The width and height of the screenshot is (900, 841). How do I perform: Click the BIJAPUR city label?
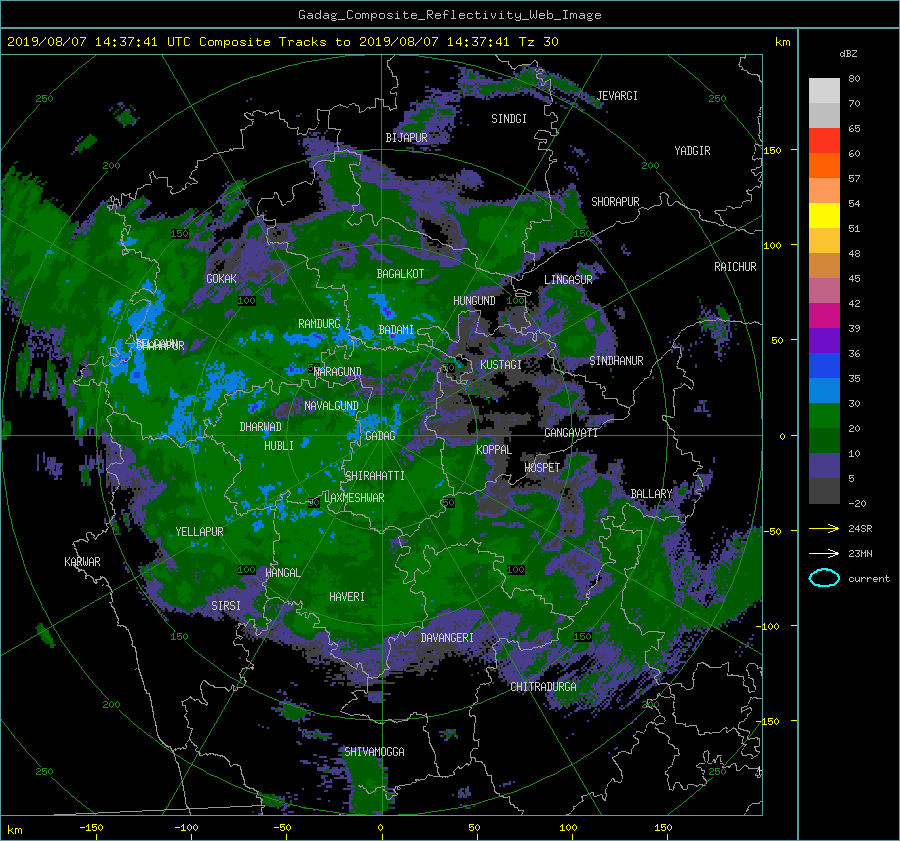pyautogui.click(x=406, y=138)
